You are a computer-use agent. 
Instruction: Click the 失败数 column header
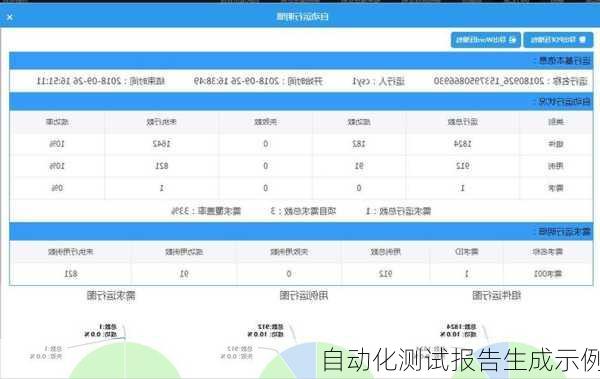click(x=266, y=122)
